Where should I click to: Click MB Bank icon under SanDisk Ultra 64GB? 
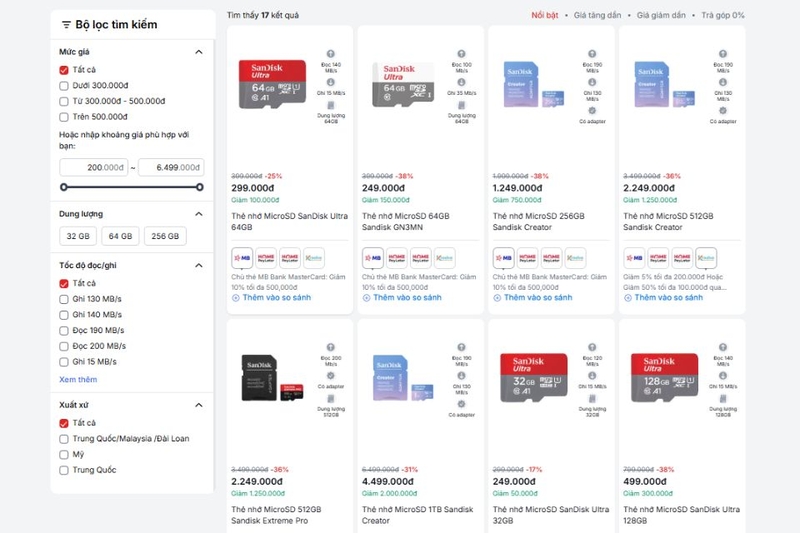[242, 258]
